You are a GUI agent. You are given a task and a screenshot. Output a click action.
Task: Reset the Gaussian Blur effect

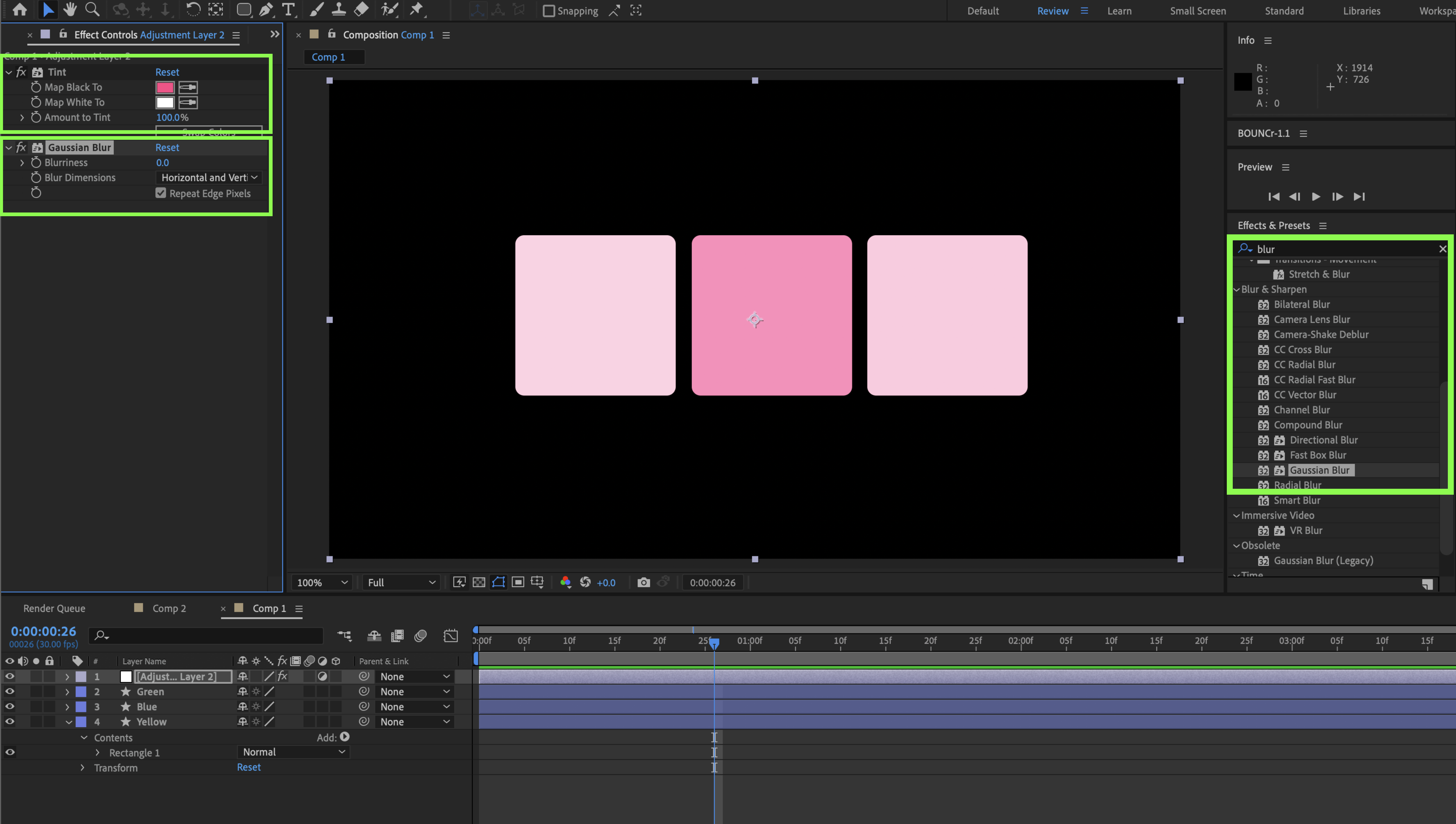point(167,147)
